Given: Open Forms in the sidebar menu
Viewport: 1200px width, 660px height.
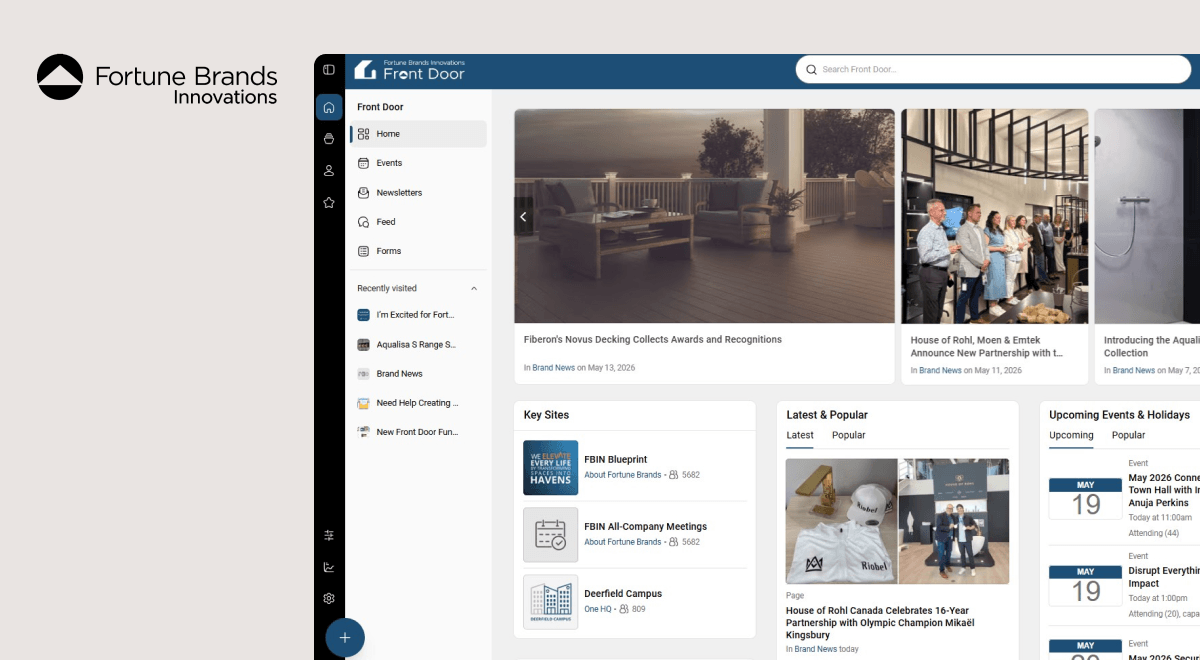Looking at the screenshot, I should tap(418, 251).
